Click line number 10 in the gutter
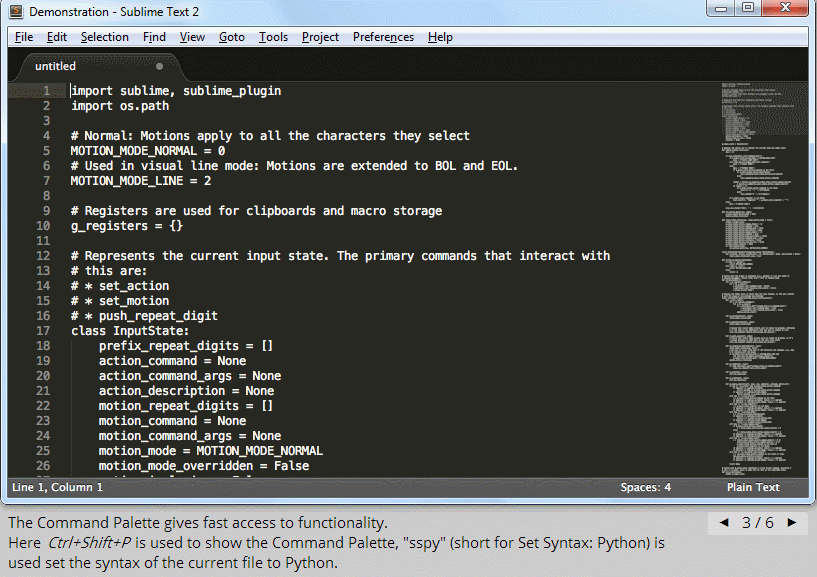The width and height of the screenshot is (817, 577). [43, 226]
